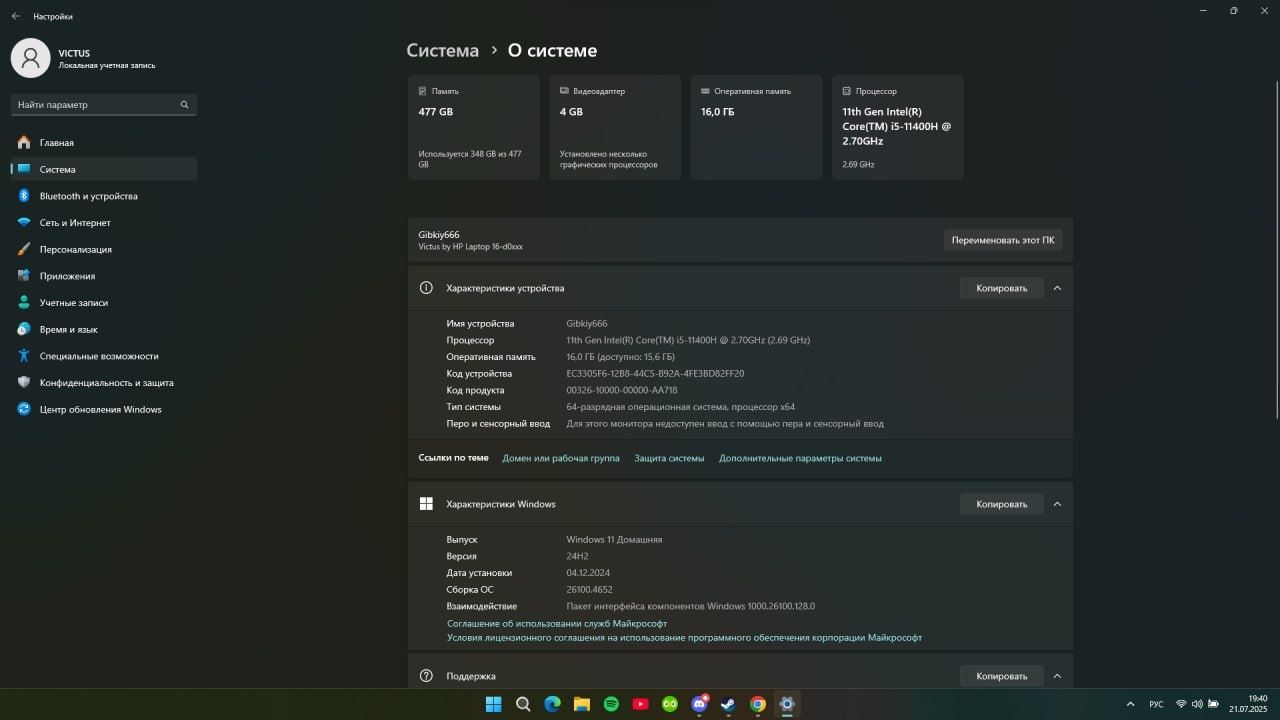This screenshot has height=720, width=1280.
Task: Collapse the Характеристики устройства section
Action: pos(1057,288)
